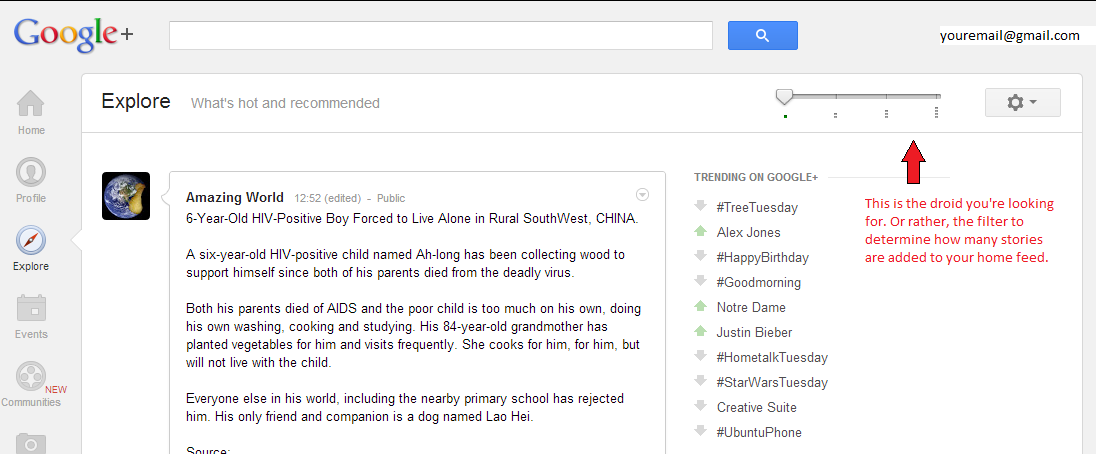The height and width of the screenshot is (454, 1096).
Task: Click the post timestamp 12:52 (edited)
Action: [x=328, y=198]
